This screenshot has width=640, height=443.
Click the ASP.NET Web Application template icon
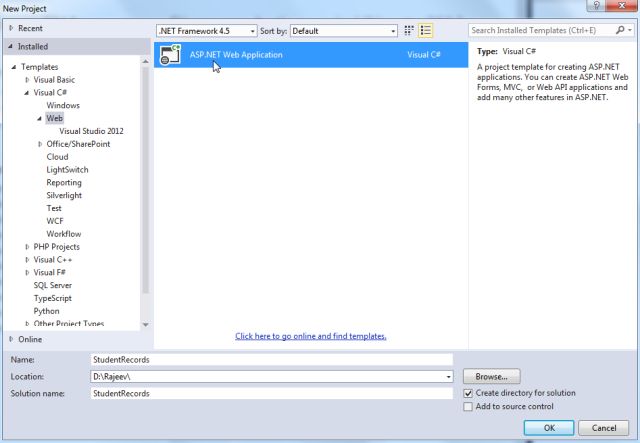(170, 55)
